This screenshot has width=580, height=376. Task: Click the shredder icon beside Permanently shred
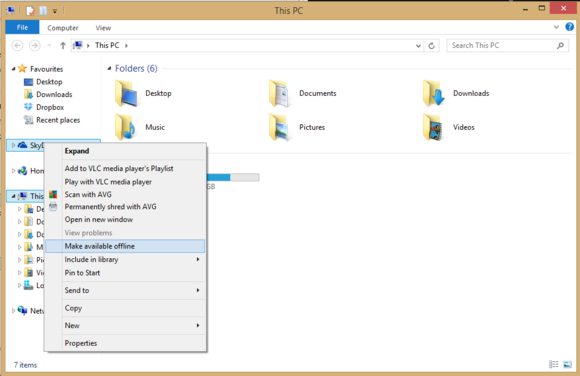53,207
